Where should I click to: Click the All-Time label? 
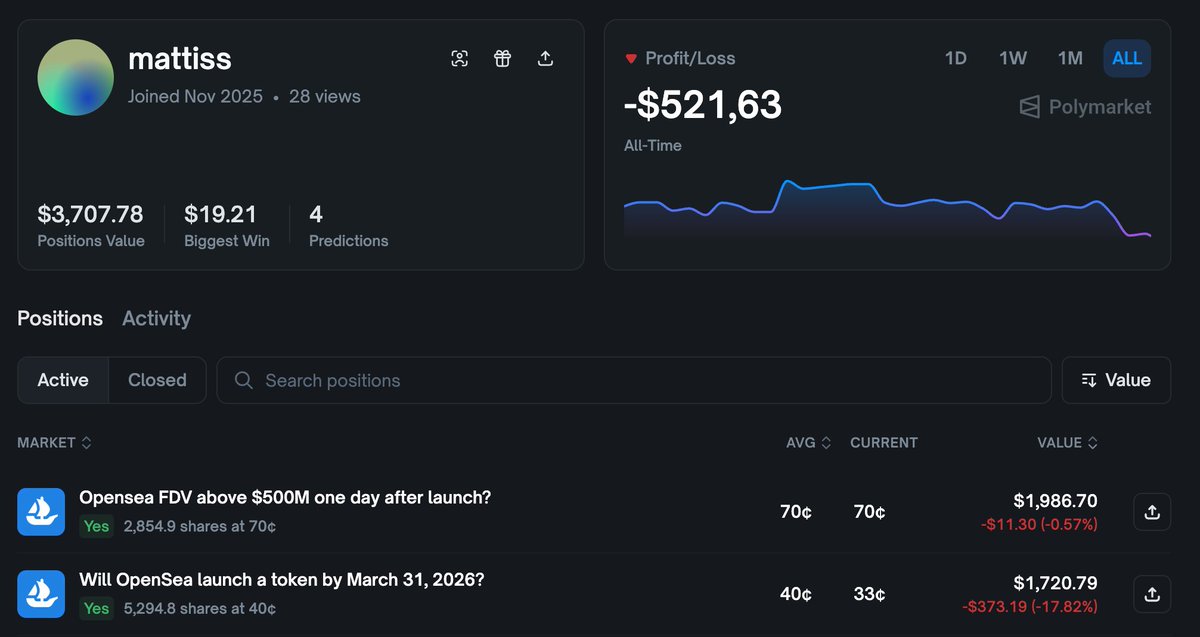pyautogui.click(x=653, y=145)
